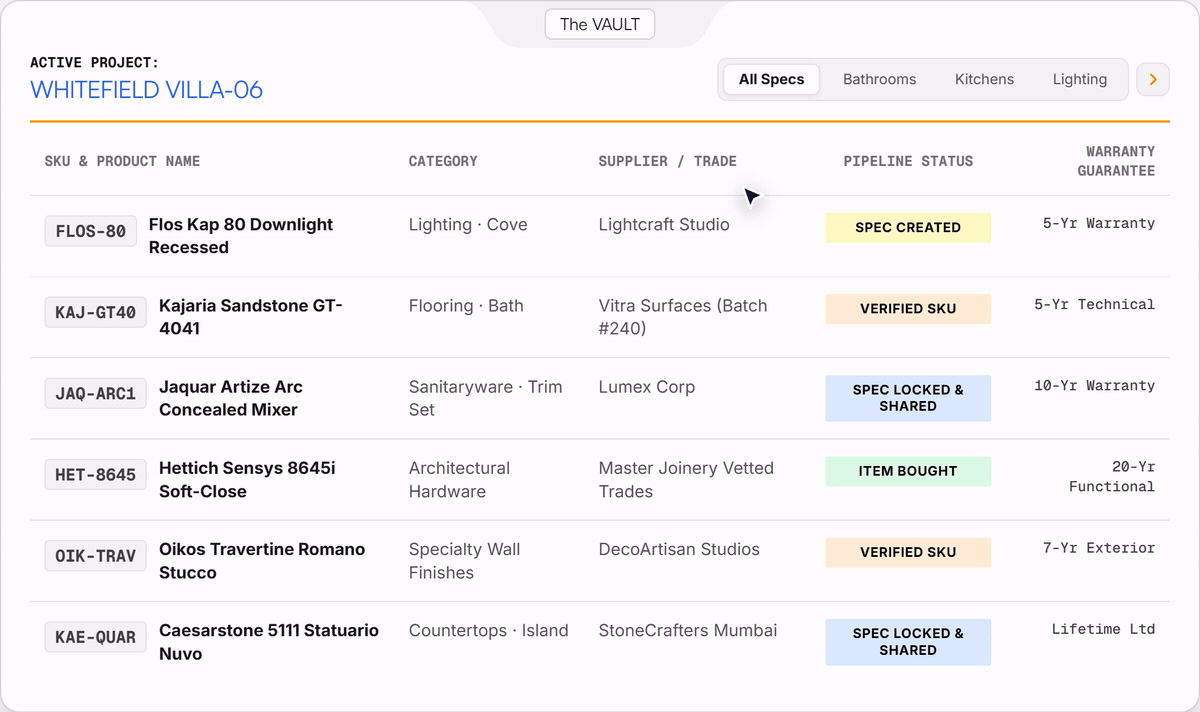1200x712 pixels.
Task: Click the Active Project label
Action: (x=95, y=62)
